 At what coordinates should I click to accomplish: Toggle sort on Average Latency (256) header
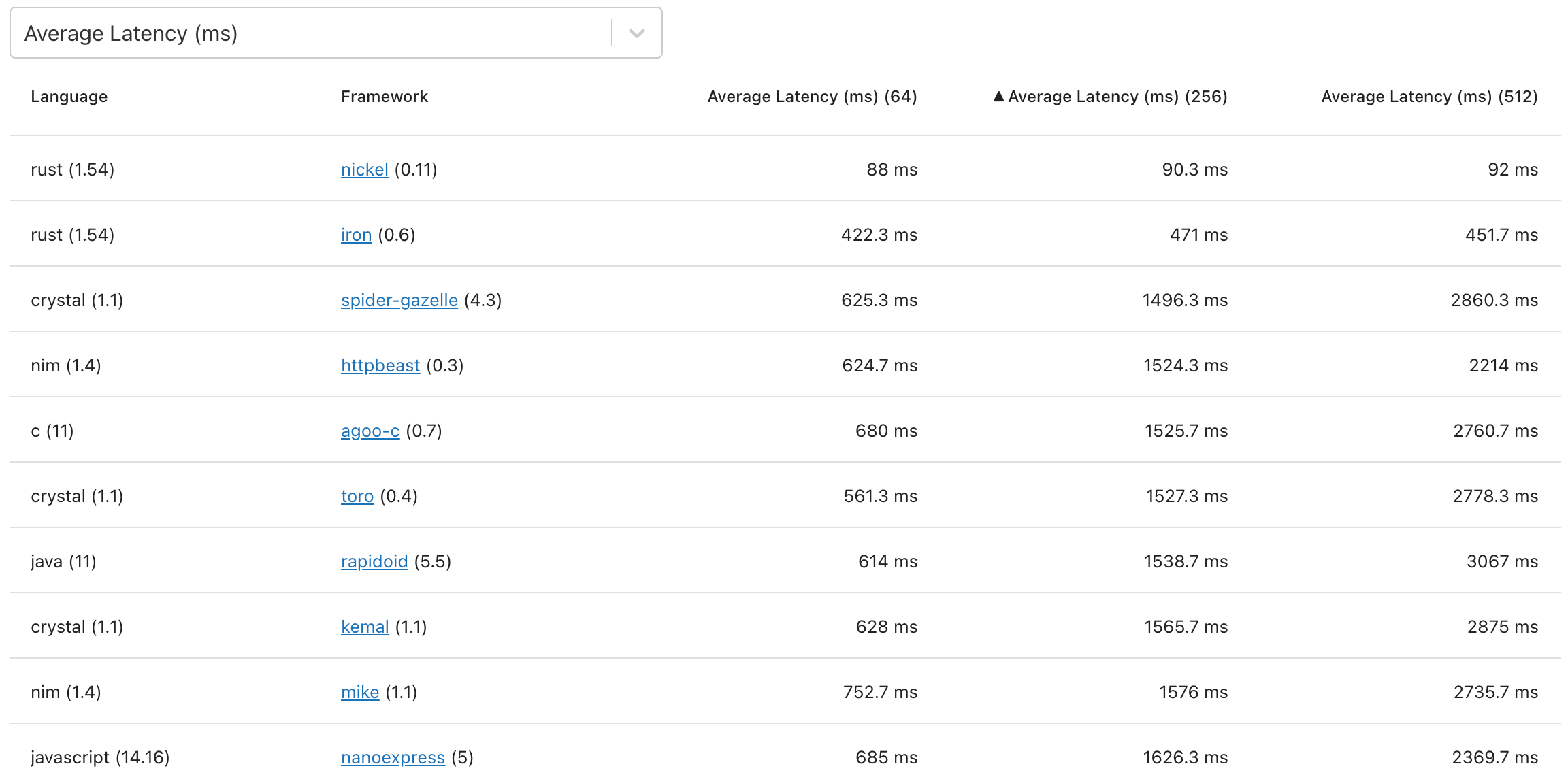pos(1117,97)
